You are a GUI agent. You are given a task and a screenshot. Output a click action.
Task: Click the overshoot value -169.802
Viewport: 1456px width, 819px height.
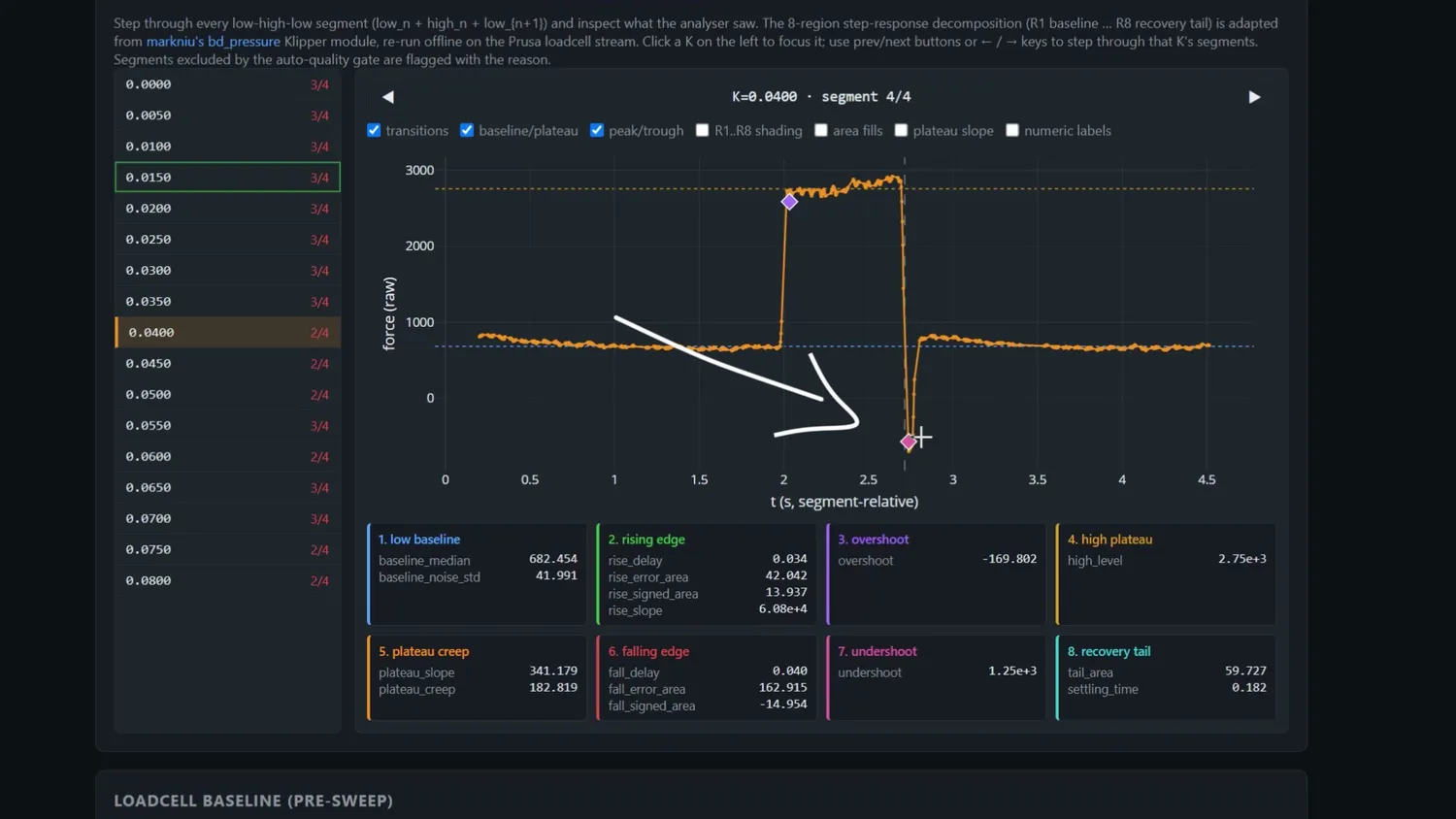pyautogui.click(x=1009, y=559)
